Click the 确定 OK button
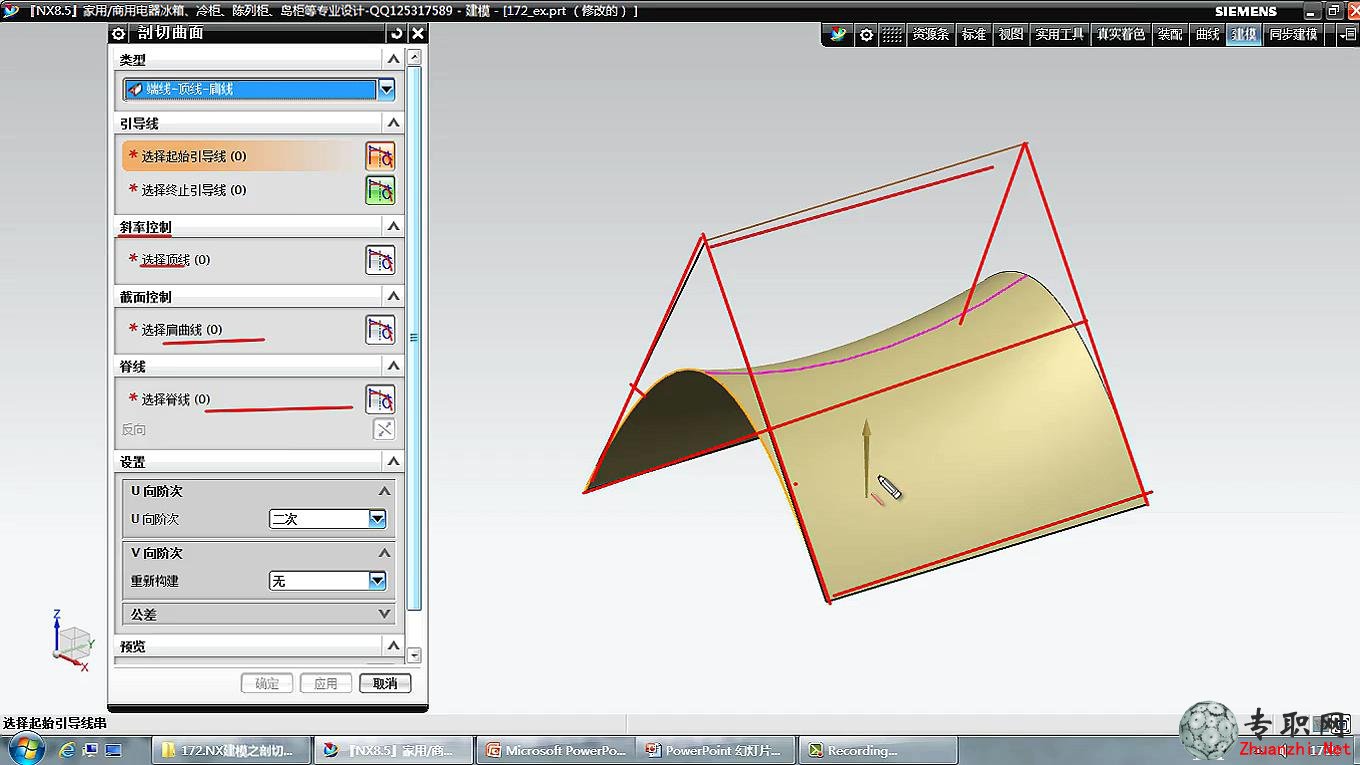The width and height of the screenshot is (1360, 765). [x=267, y=683]
